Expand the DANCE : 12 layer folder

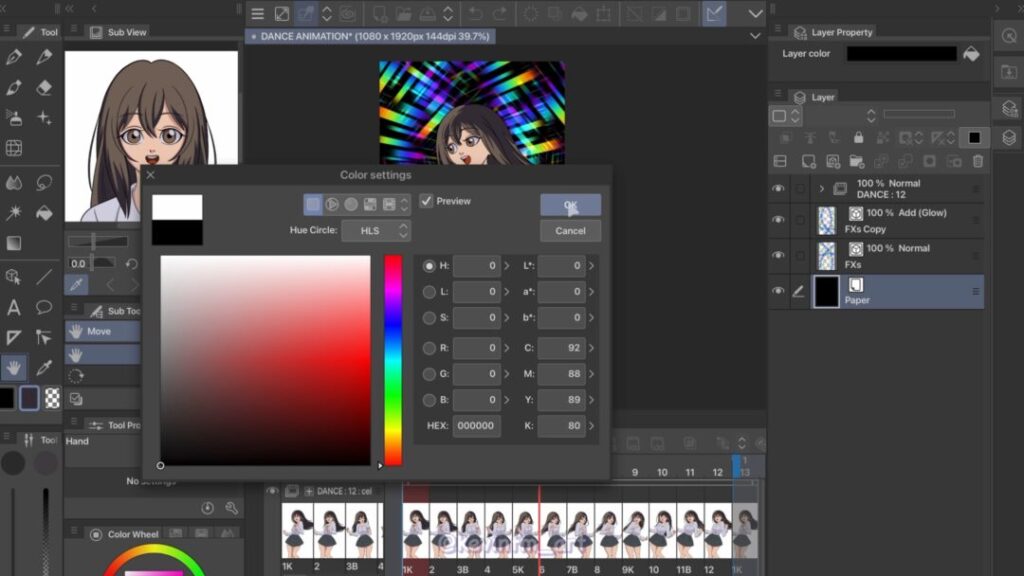(822, 189)
